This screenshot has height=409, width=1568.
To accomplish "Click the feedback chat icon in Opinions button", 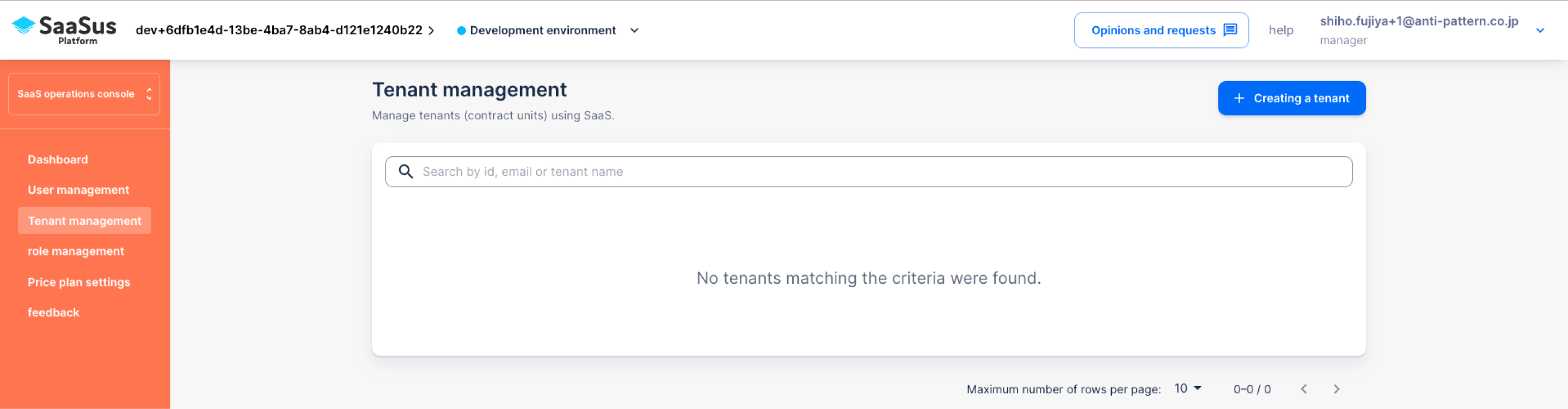I will (x=1230, y=30).
